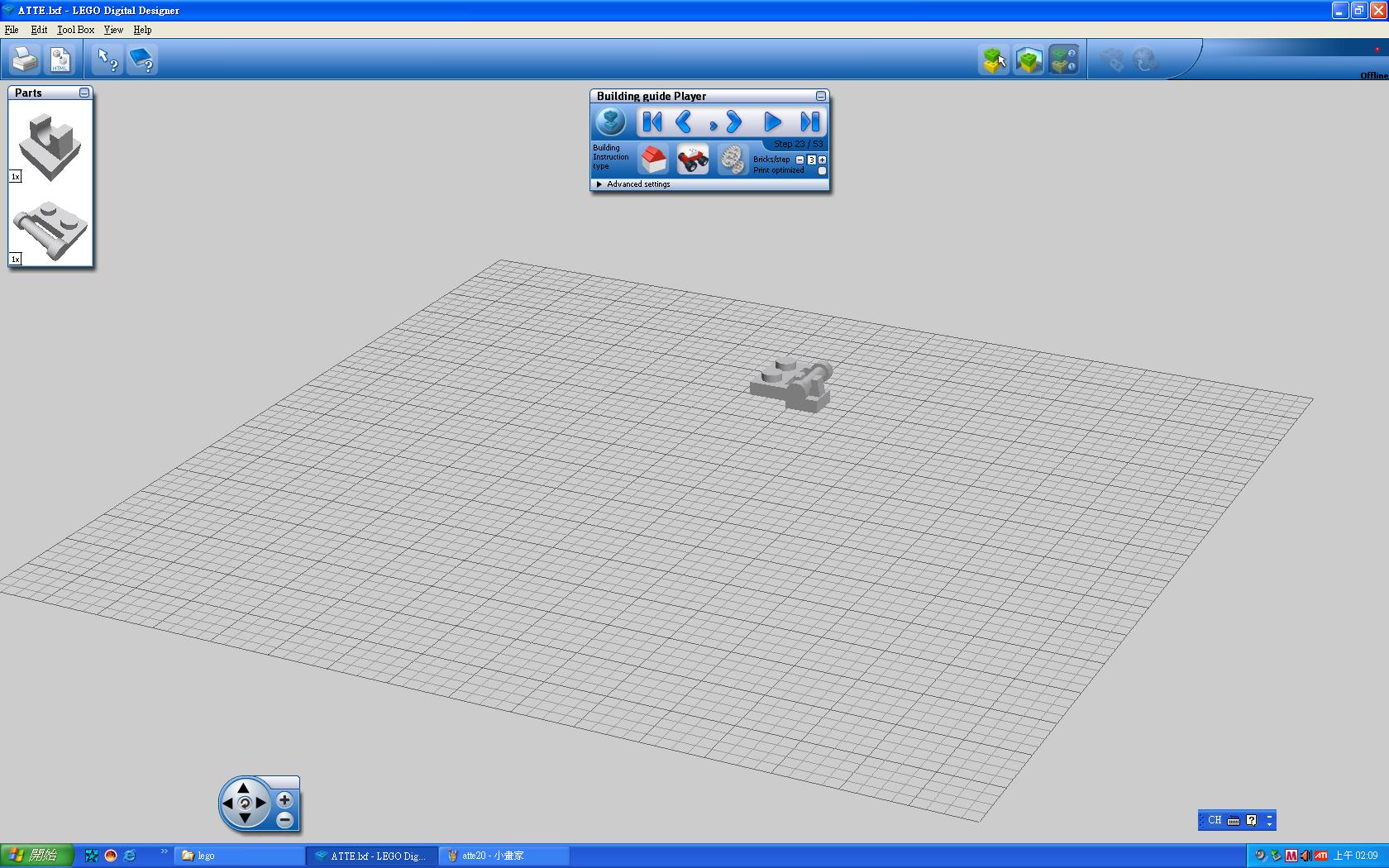Choose vehicle building instruction type
The image size is (1389, 868).
click(693, 159)
